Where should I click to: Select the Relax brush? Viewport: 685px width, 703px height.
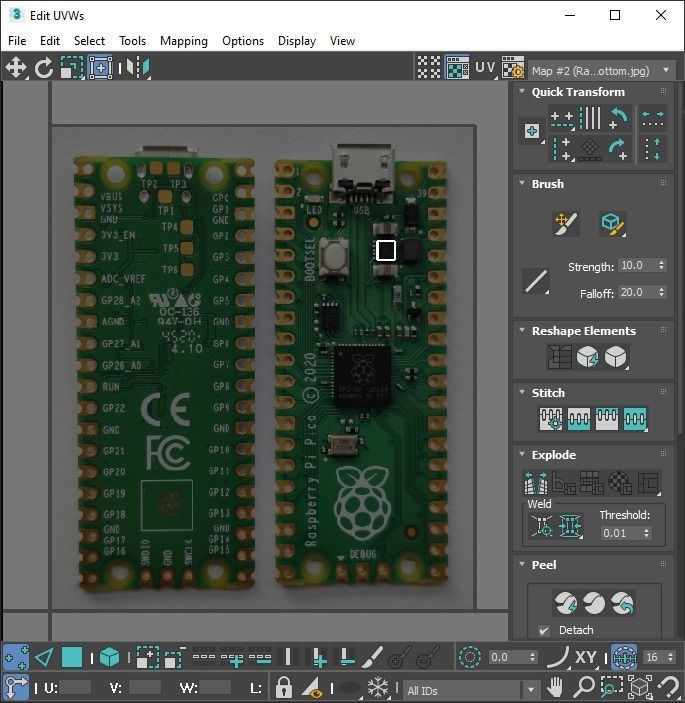click(x=613, y=223)
